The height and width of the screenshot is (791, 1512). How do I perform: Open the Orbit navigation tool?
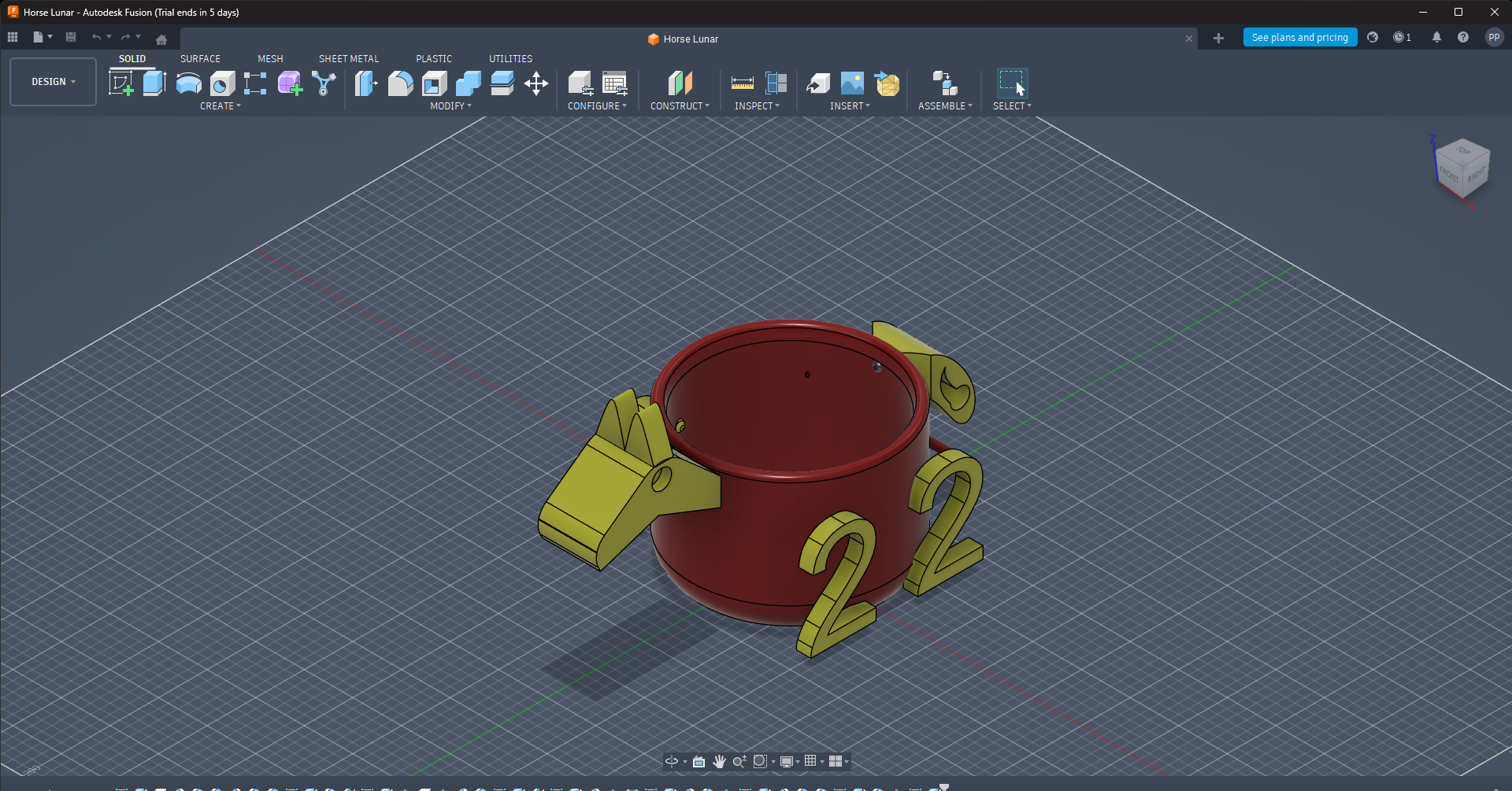pyautogui.click(x=672, y=761)
